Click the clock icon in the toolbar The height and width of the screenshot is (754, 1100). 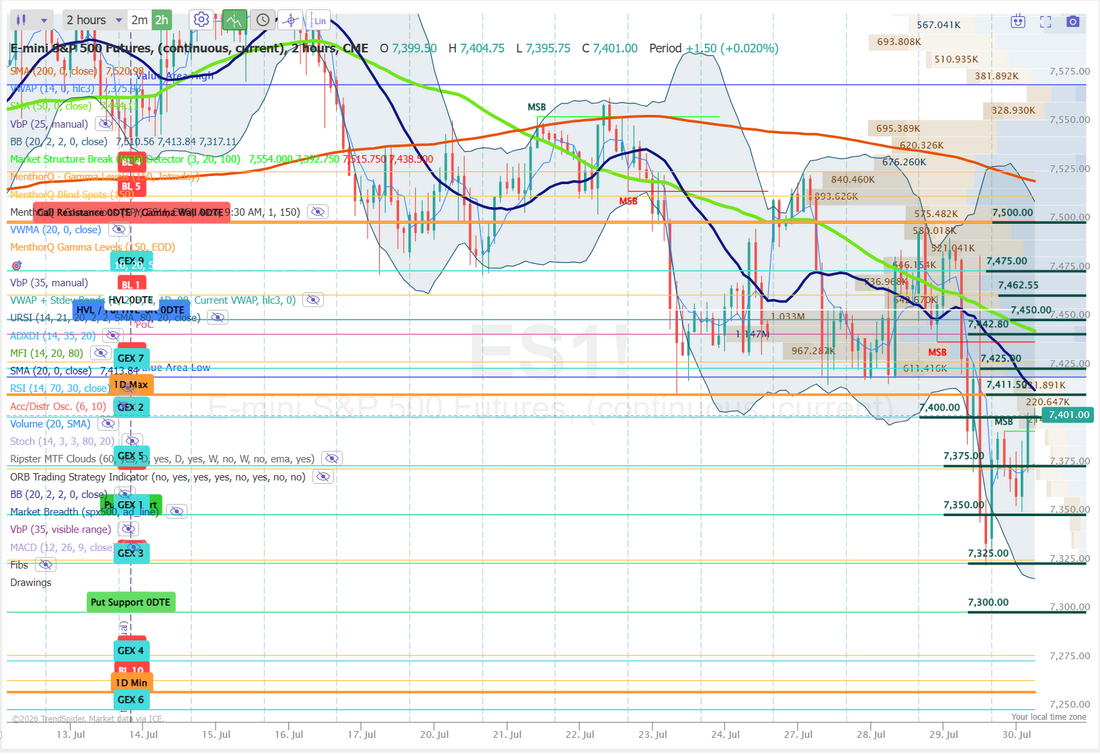(262, 20)
